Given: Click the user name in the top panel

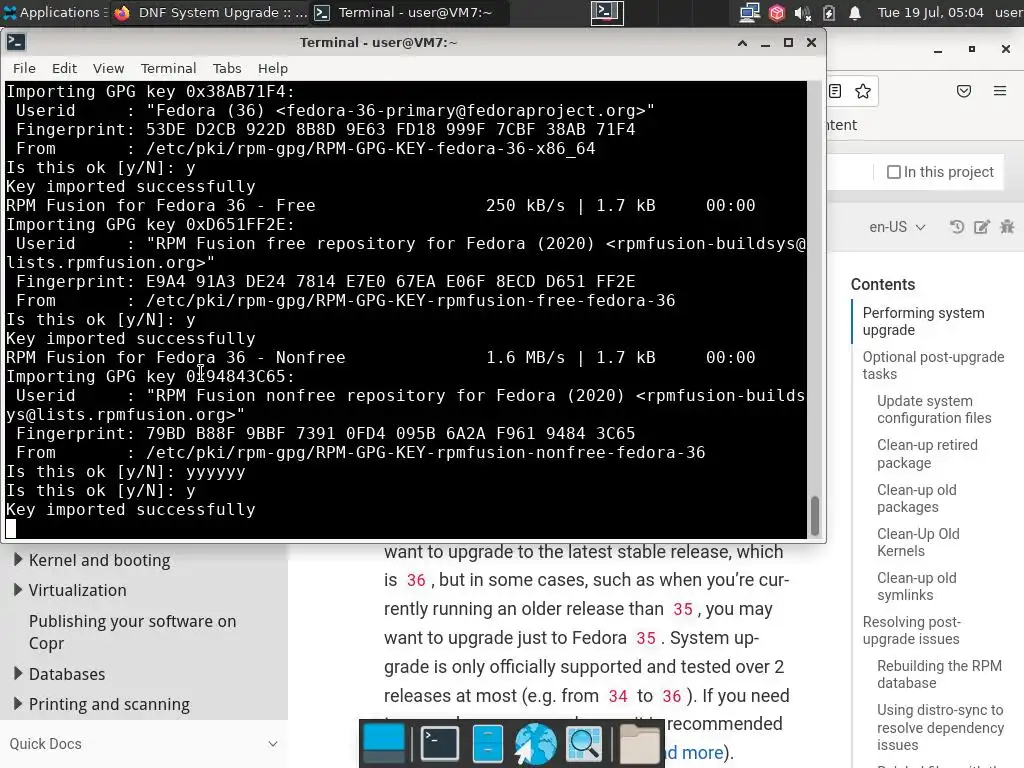Looking at the screenshot, I should click(x=1009, y=12).
